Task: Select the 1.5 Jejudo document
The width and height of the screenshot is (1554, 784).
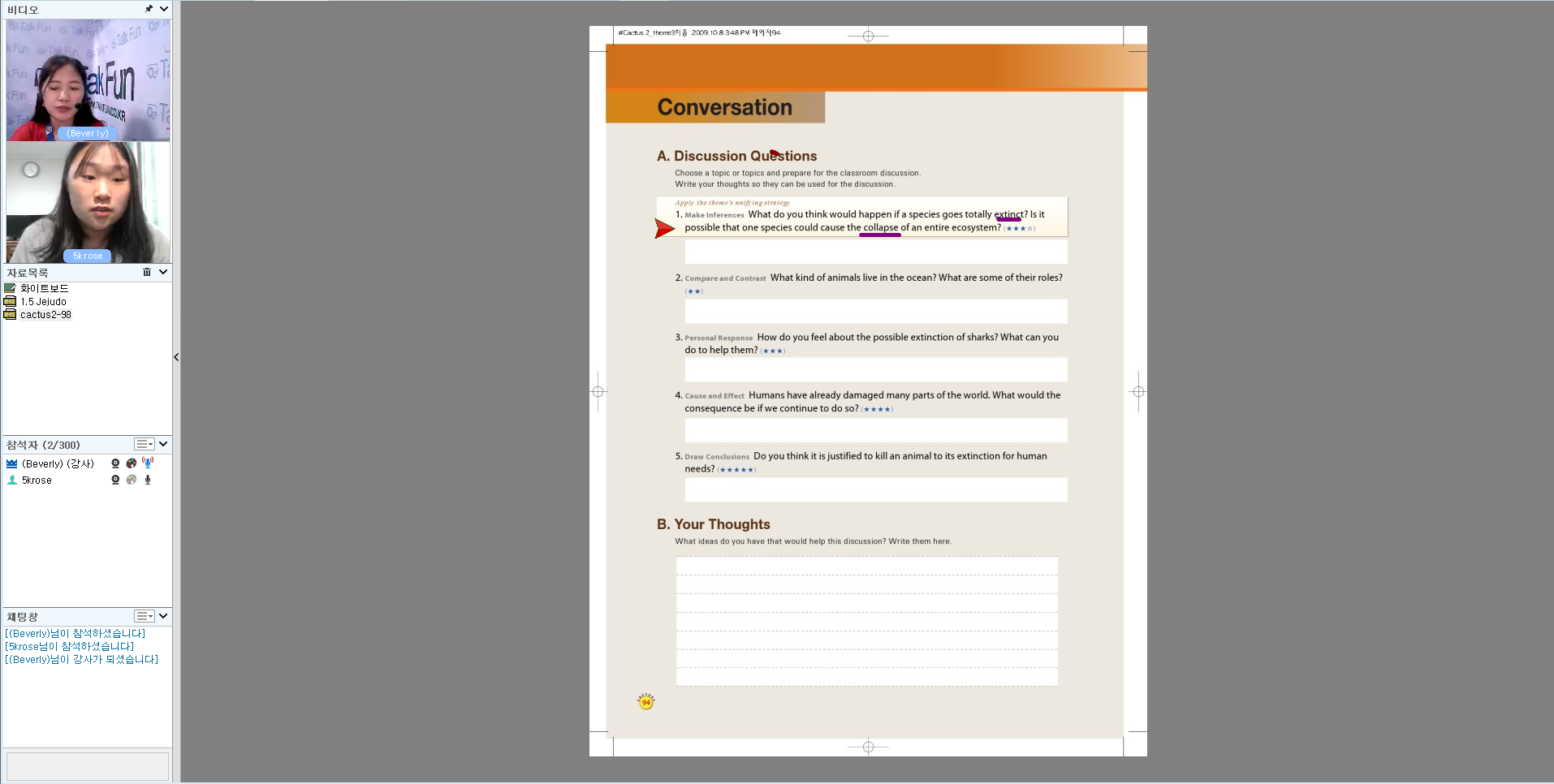Action: [43, 301]
